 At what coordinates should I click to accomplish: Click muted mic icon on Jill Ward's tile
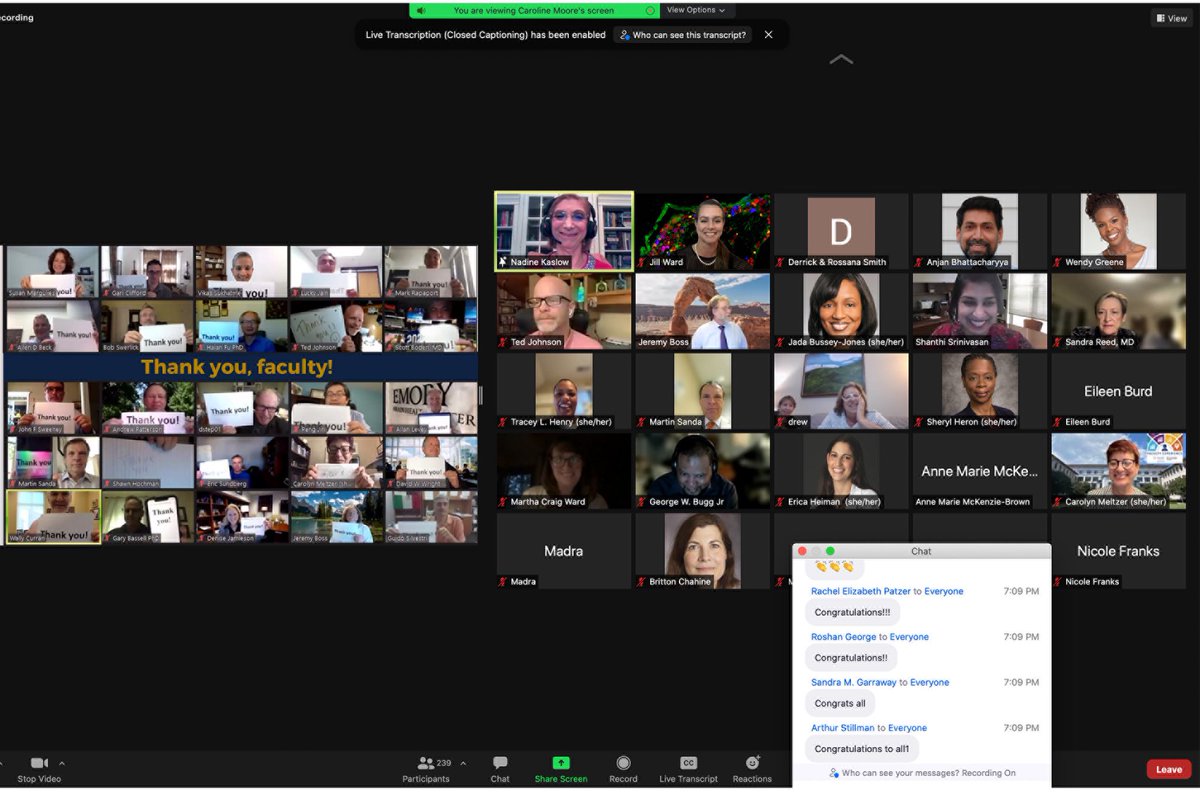(x=641, y=262)
